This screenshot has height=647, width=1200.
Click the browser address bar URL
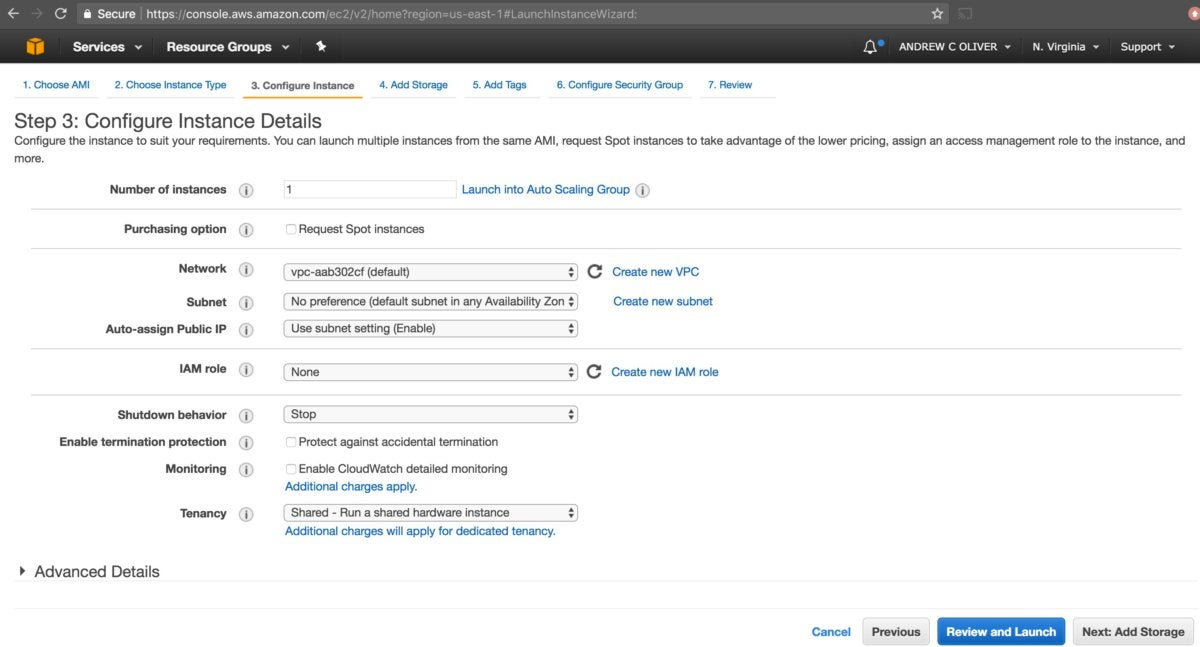[391, 14]
